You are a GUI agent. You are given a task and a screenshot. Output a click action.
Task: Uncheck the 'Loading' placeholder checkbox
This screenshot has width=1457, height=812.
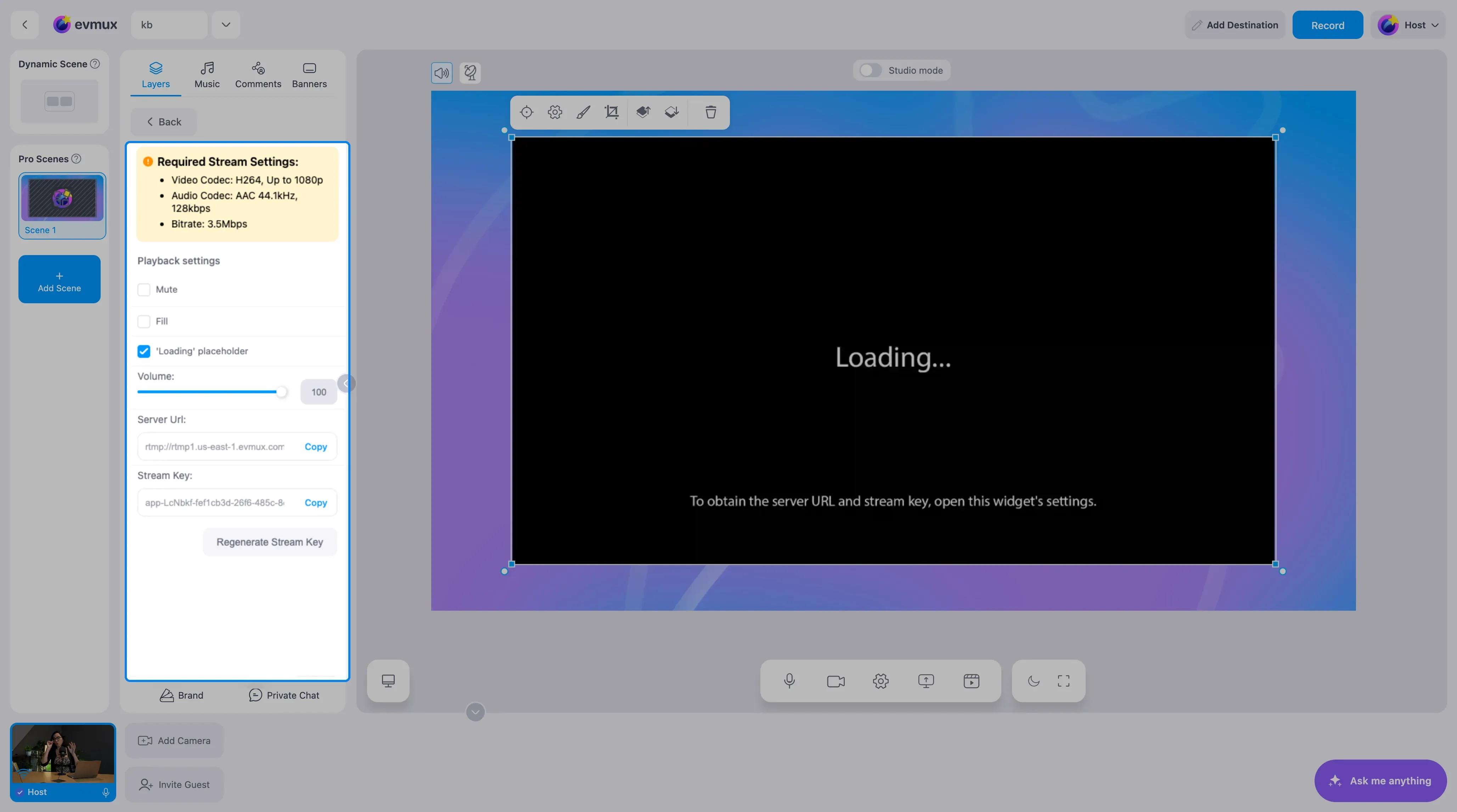144,351
